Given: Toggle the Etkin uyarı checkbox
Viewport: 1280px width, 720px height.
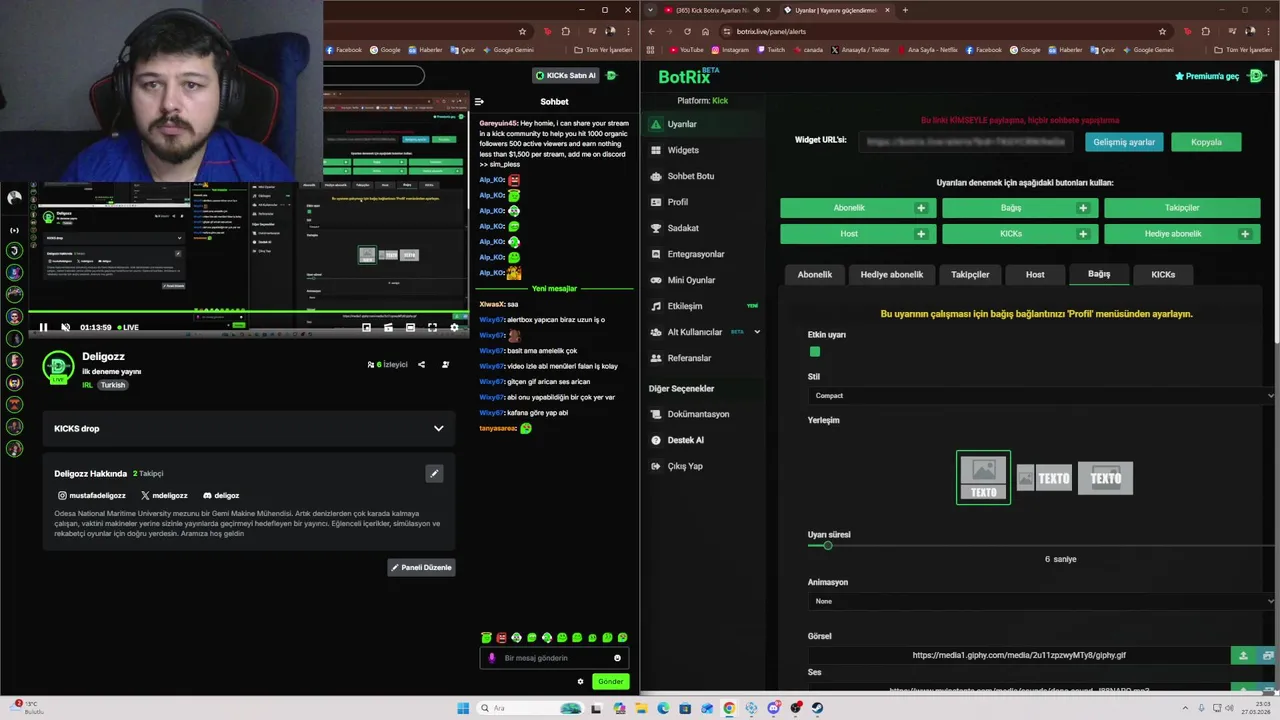Looking at the screenshot, I should coord(815,351).
